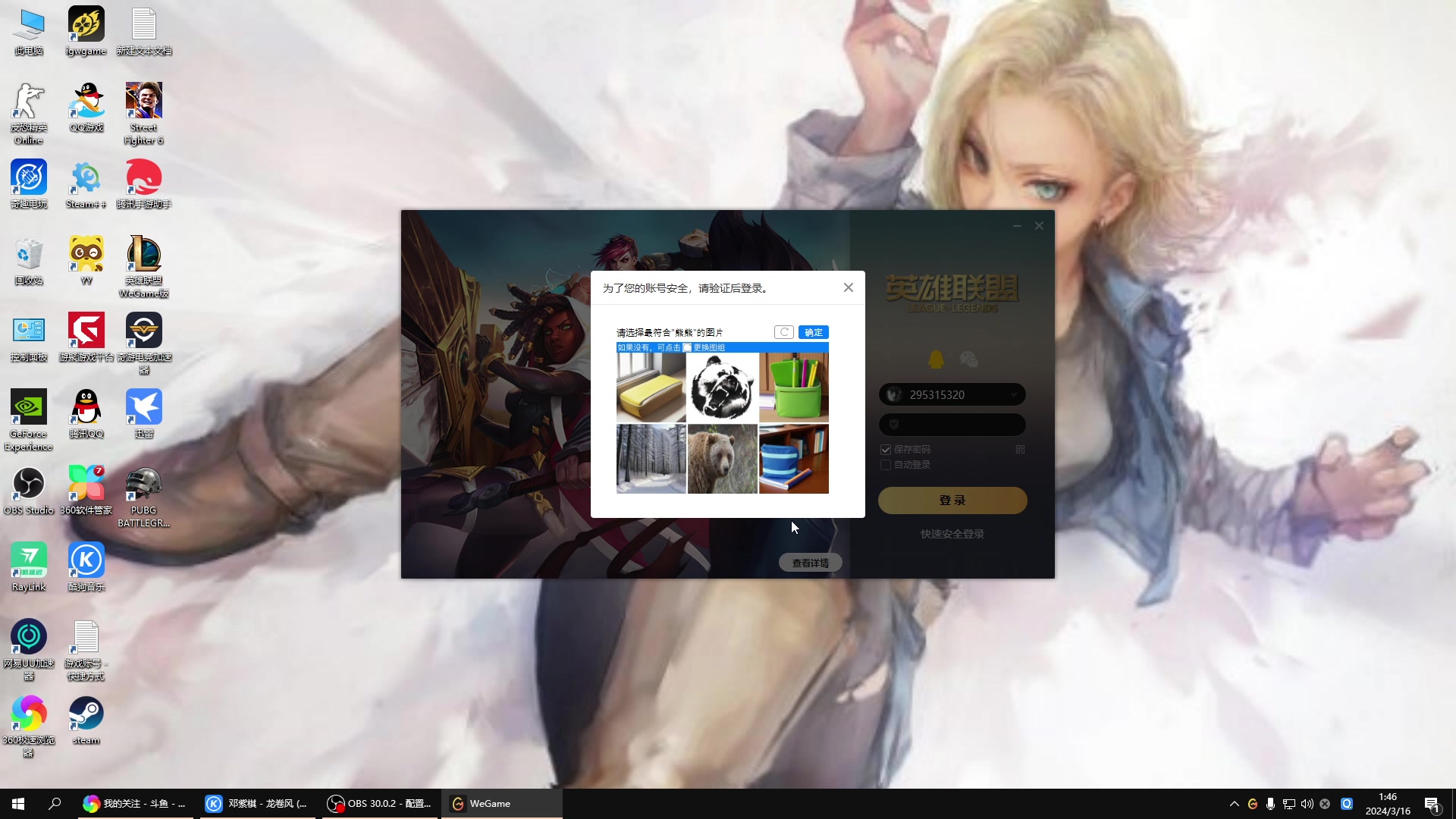Image resolution: width=1456 pixels, height=819 pixels.
Task: Launch Street Fighter 6 shortcut
Action: click(144, 114)
